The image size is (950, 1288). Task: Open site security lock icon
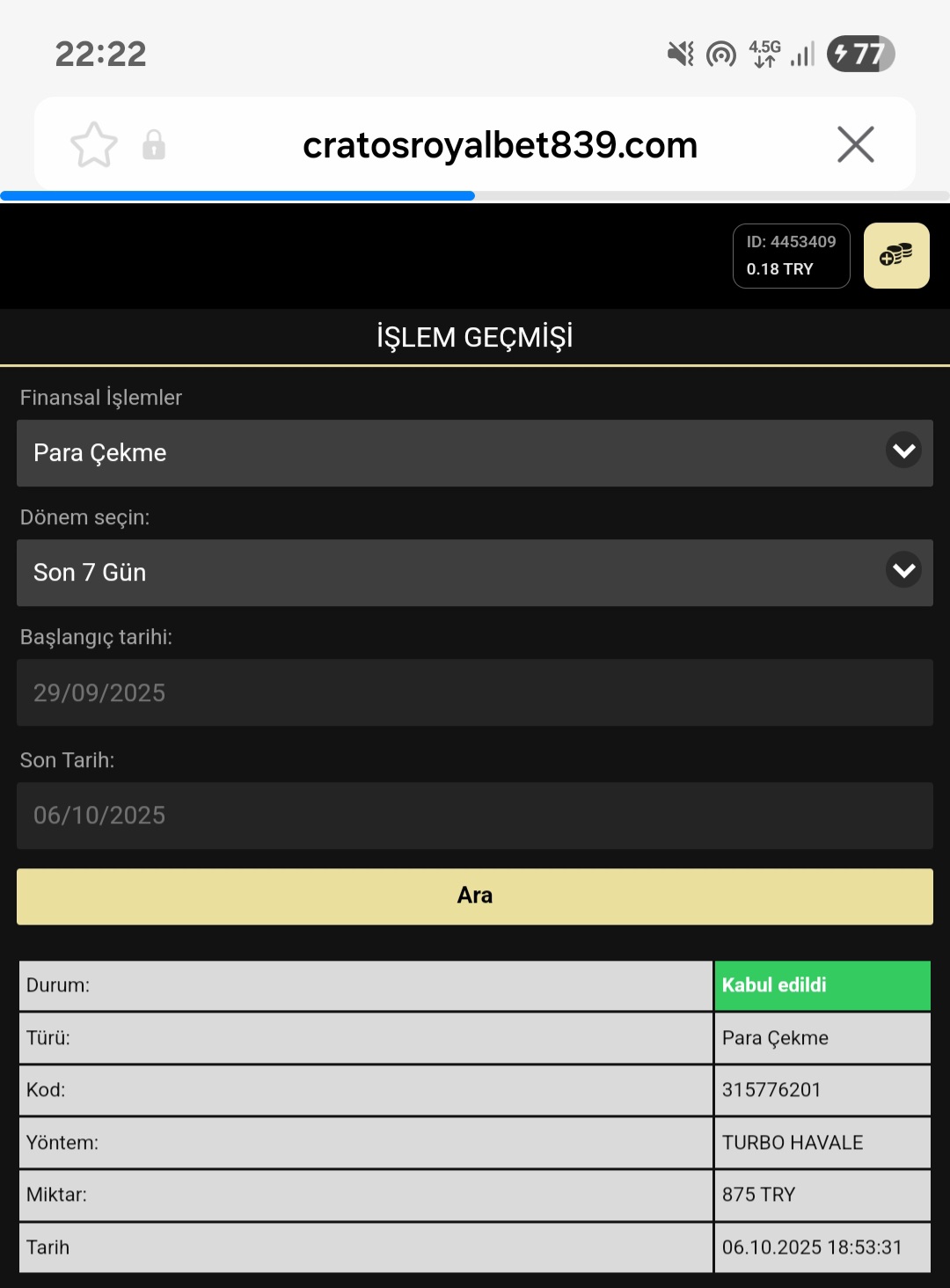tap(154, 145)
